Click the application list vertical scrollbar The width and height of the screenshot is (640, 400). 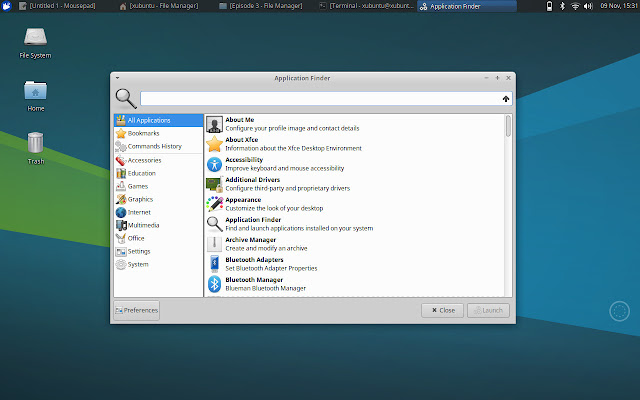point(508,126)
